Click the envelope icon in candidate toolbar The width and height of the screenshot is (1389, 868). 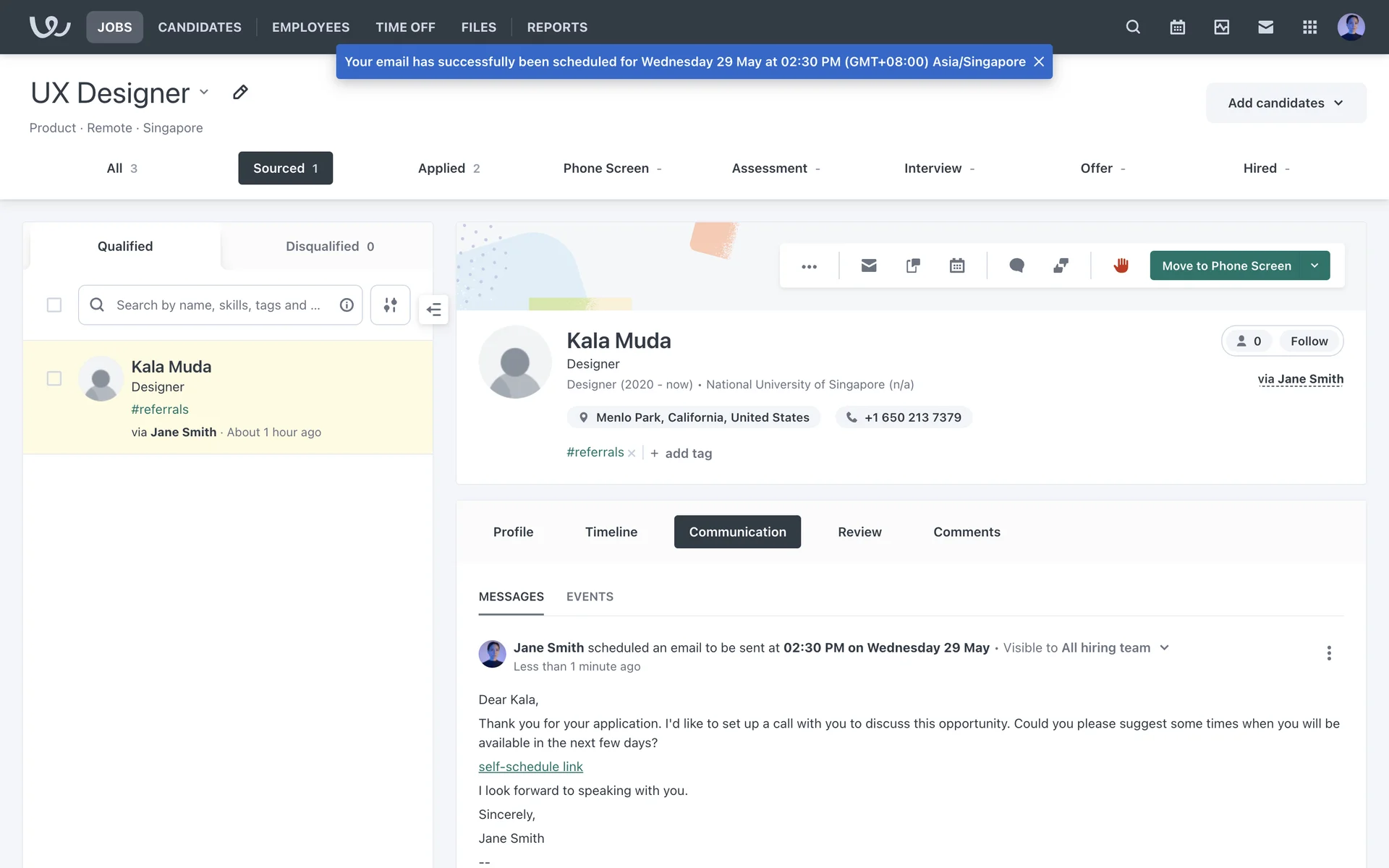[869, 265]
